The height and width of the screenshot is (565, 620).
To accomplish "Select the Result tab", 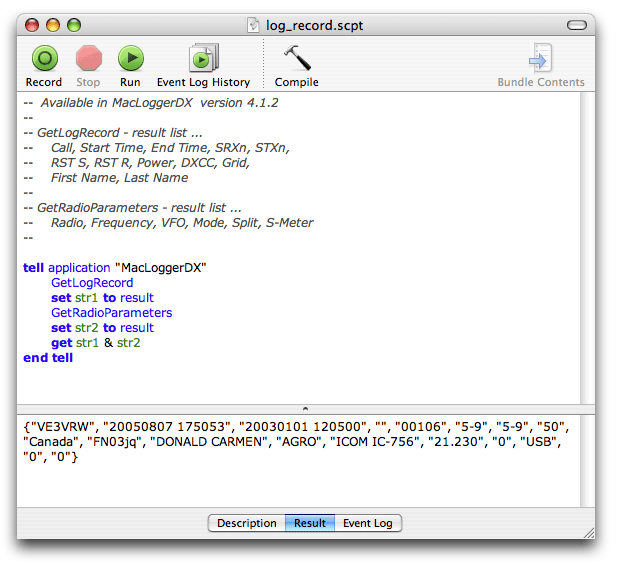I will pos(310,523).
